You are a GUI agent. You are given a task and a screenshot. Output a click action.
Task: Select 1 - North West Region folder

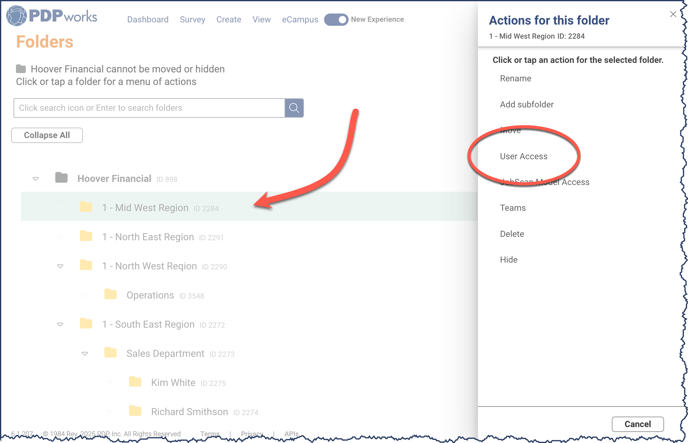[149, 266]
